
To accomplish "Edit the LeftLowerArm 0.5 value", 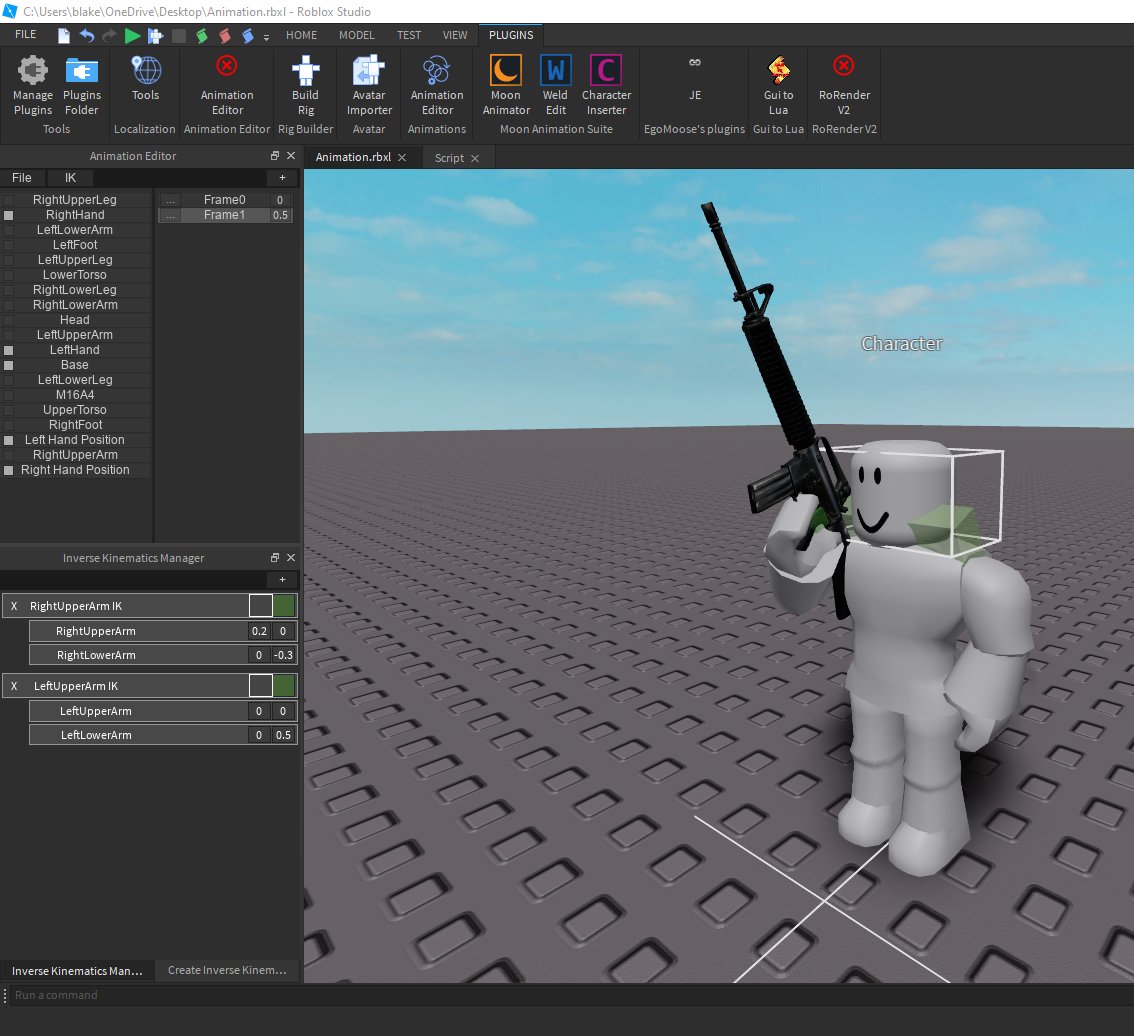I will pos(284,735).
